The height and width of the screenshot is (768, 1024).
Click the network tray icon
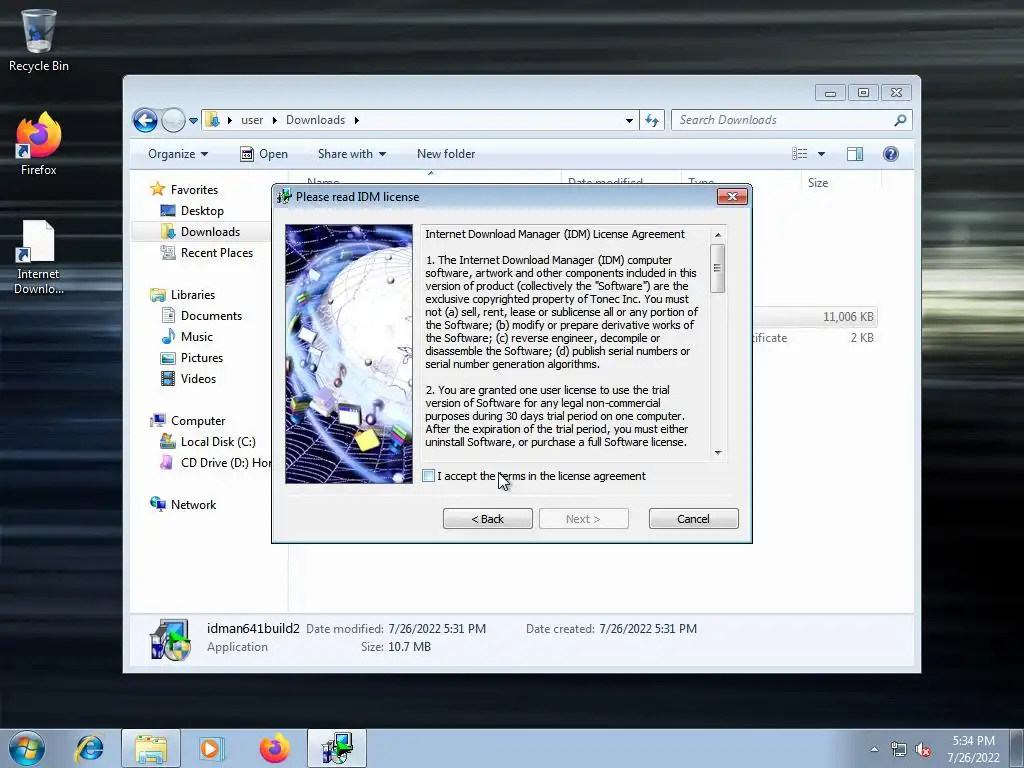pos(899,750)
